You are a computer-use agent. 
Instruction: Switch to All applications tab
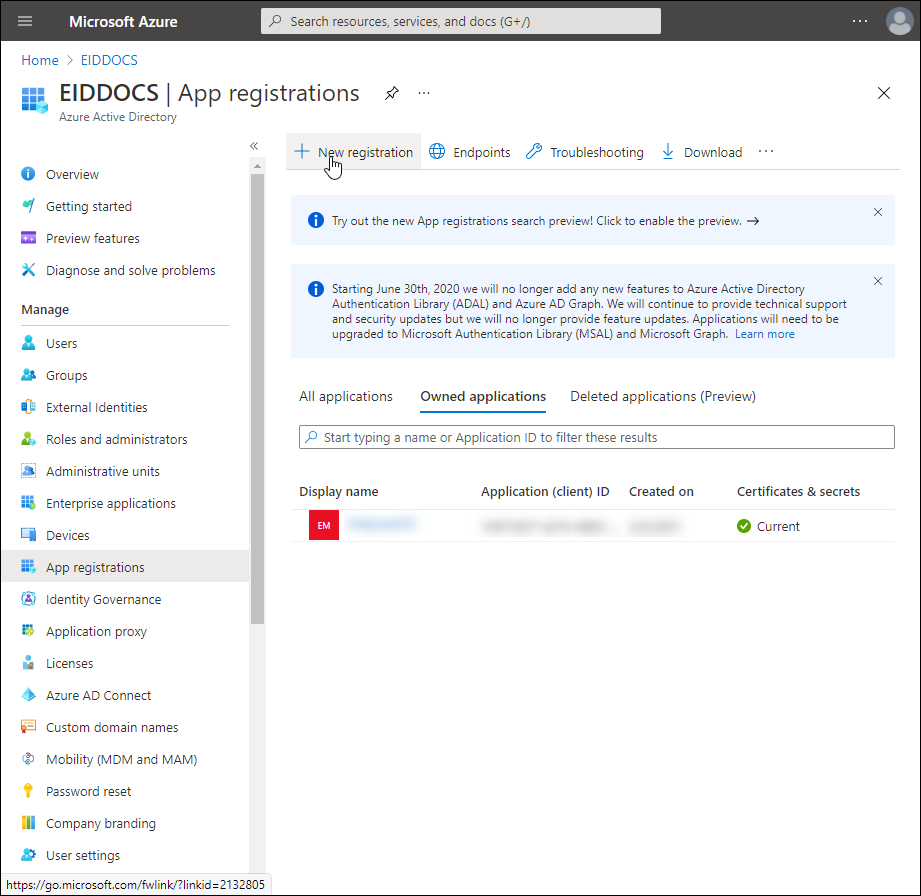tap(346, 396)
